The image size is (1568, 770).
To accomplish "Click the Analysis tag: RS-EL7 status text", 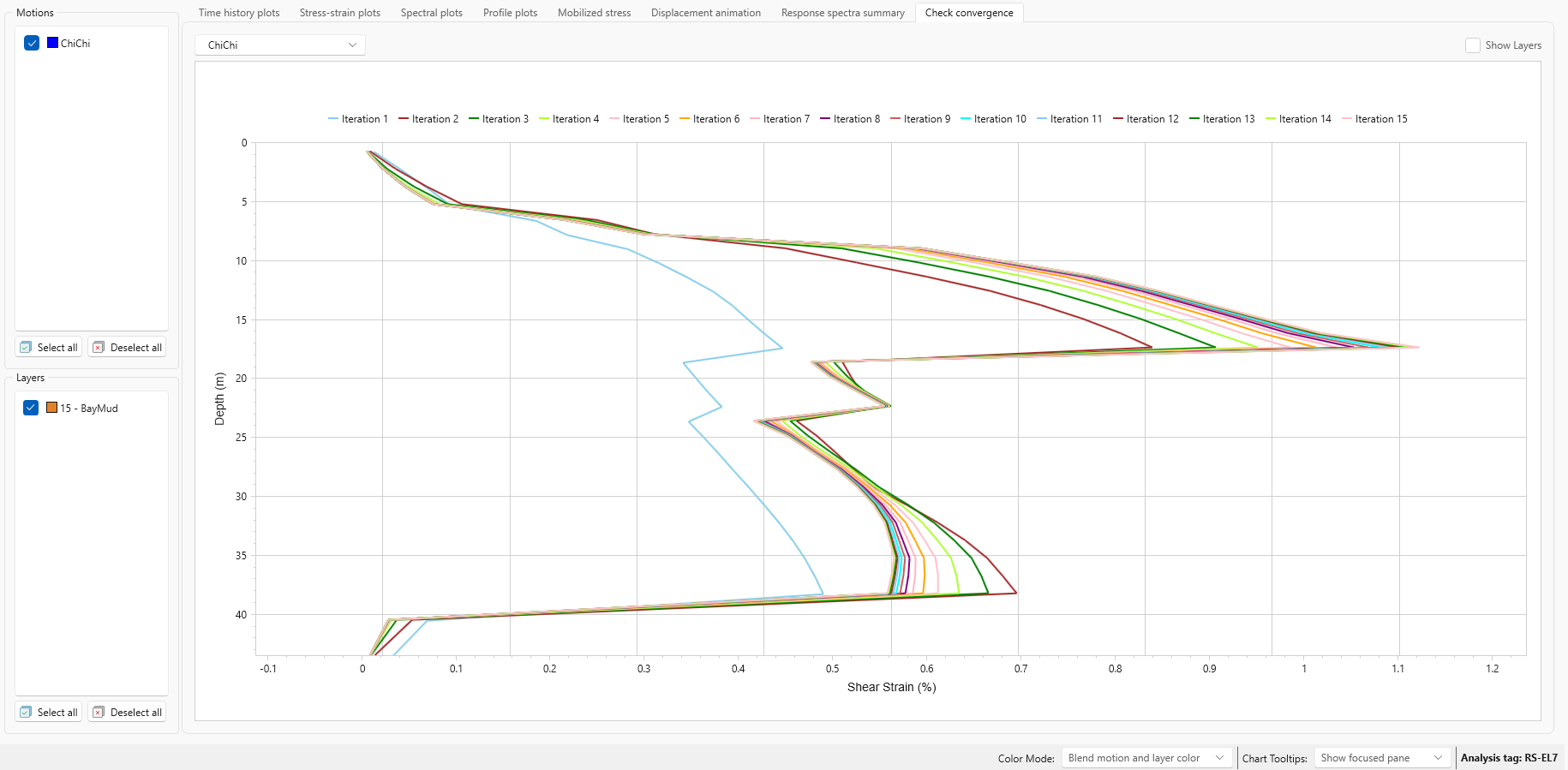I will (x=1509, y=758).
